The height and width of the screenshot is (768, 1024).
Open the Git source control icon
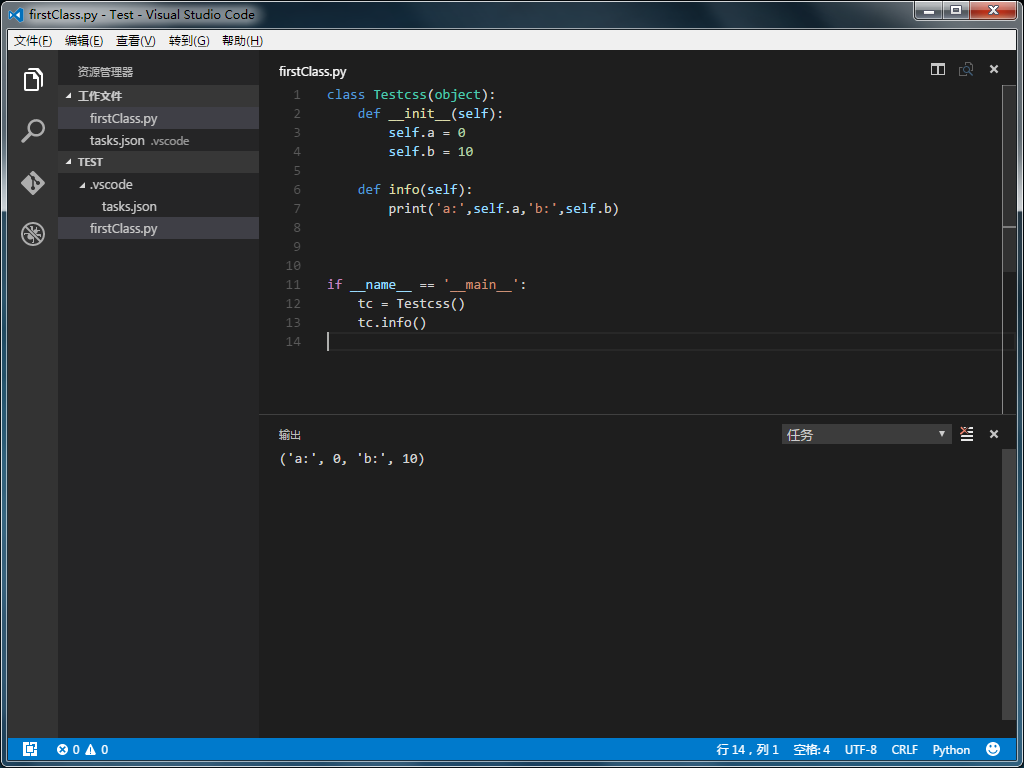[33, 182]
